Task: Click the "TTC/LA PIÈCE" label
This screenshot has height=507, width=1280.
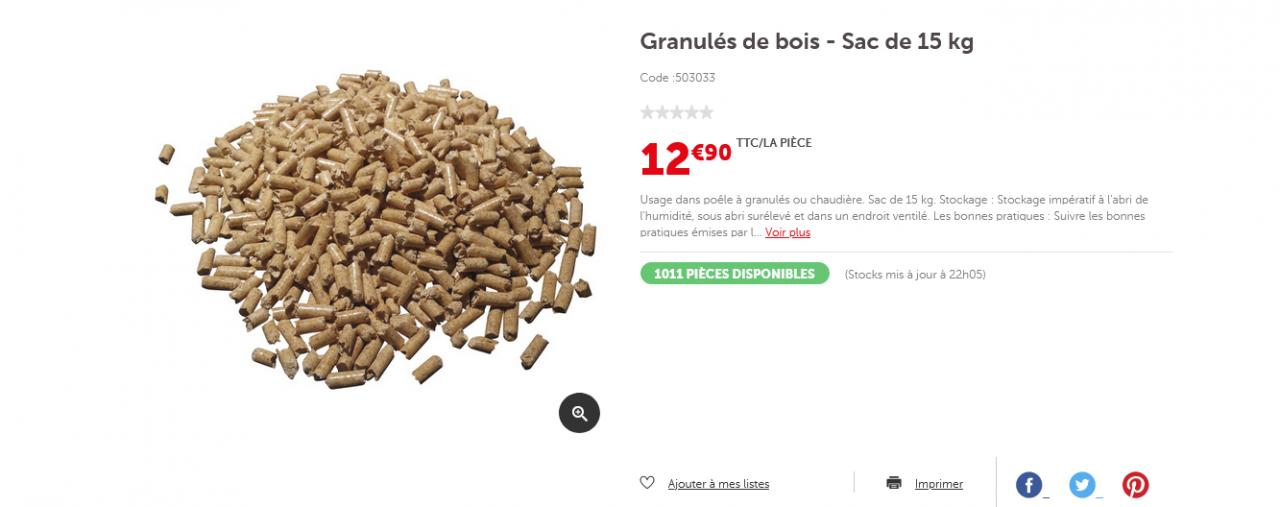Action: 774,143
